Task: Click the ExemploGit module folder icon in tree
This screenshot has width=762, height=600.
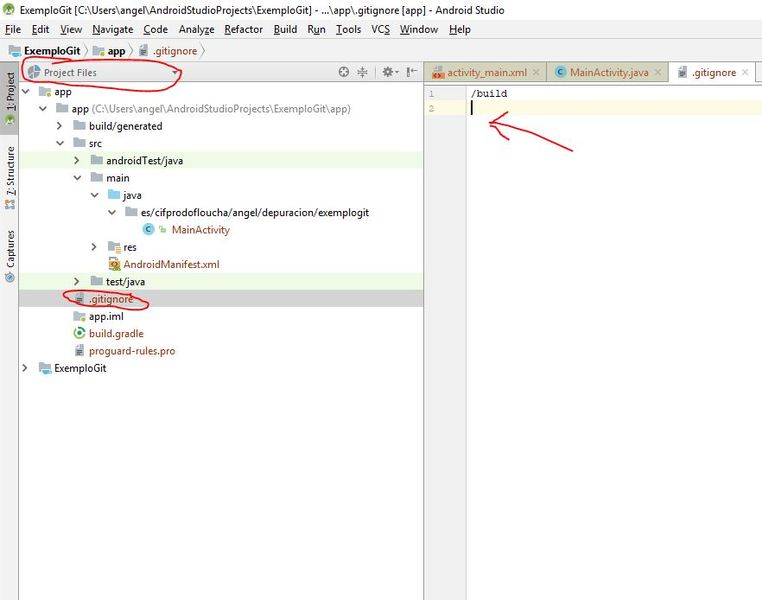Action: [45, 368]
